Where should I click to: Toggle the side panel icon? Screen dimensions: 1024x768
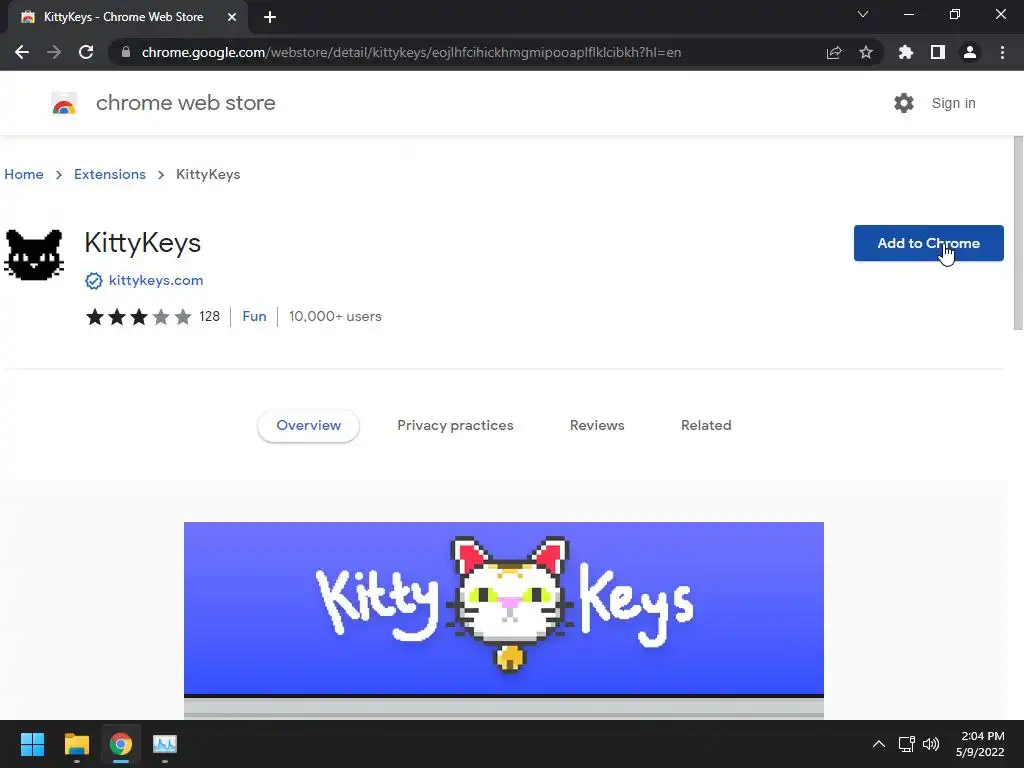click(938, 52)
